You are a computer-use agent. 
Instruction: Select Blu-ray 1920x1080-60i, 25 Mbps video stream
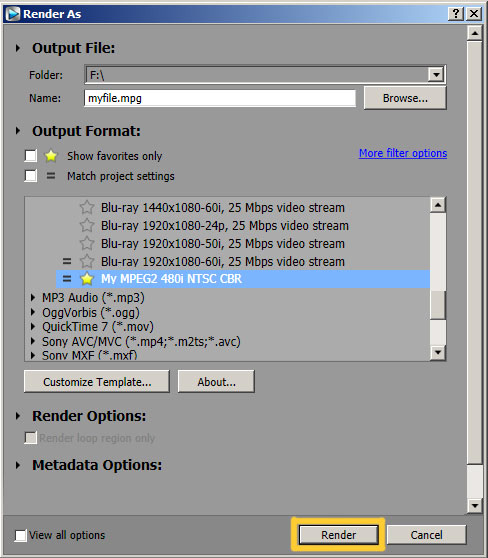(222, 262)
